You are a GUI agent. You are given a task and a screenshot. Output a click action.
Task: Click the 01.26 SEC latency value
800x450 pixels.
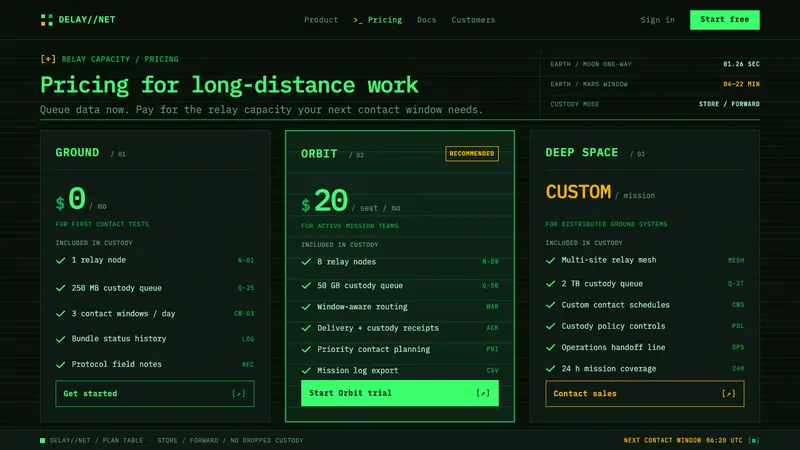741,64
